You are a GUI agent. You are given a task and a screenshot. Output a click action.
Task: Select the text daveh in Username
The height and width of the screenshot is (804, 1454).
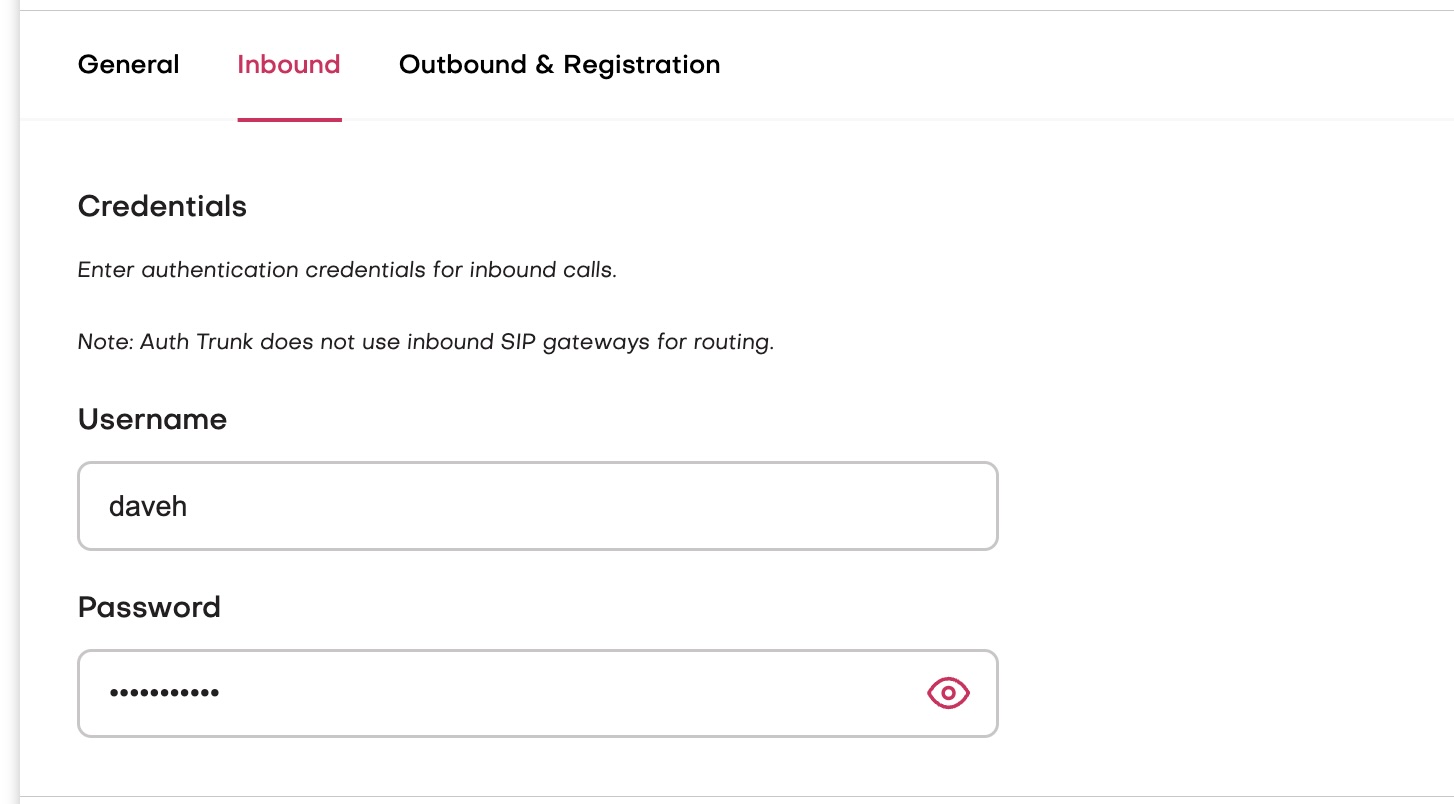coord(148,506)
